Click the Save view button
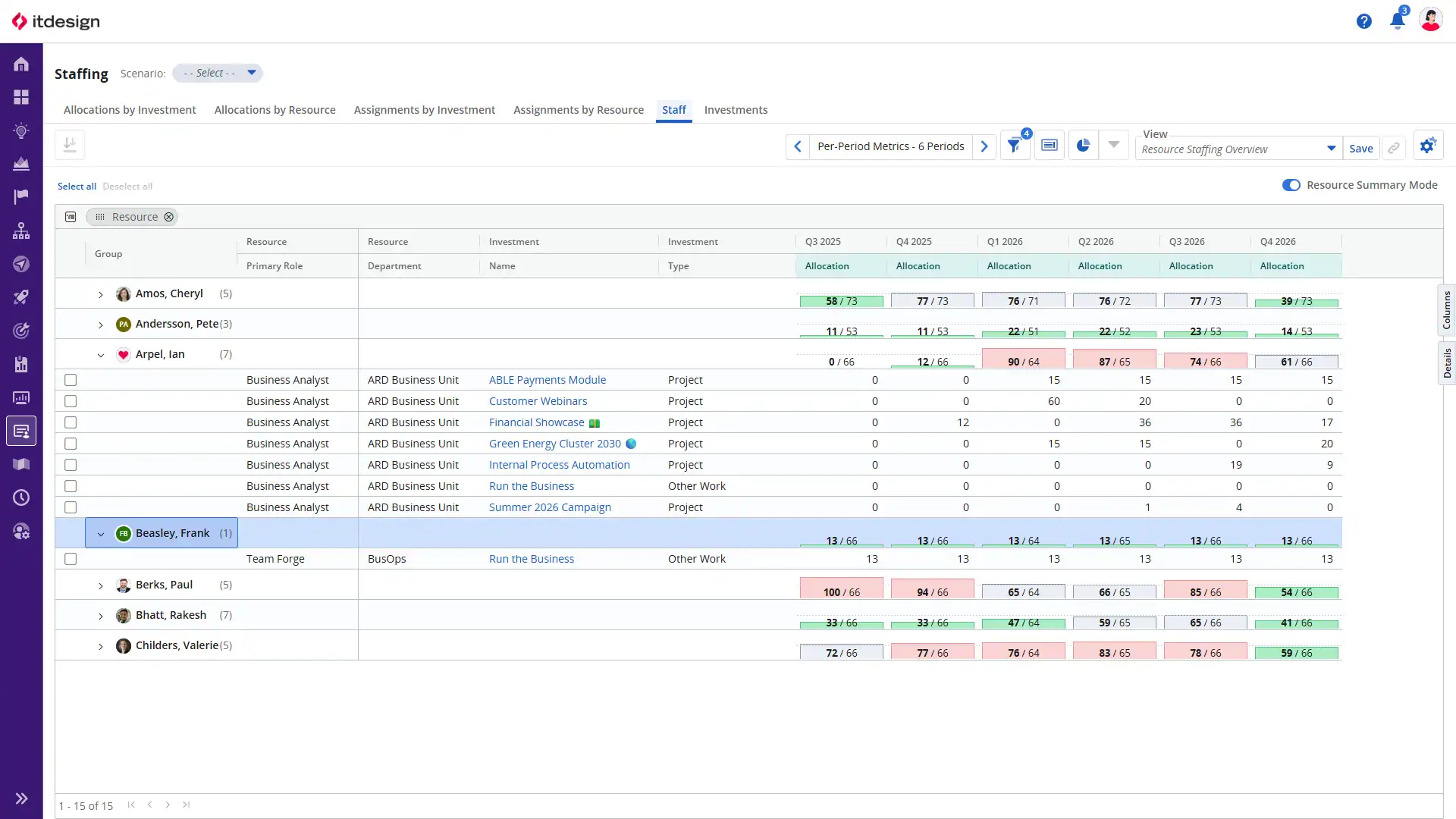This screenshot has height=819, width=1456. 1360,148
